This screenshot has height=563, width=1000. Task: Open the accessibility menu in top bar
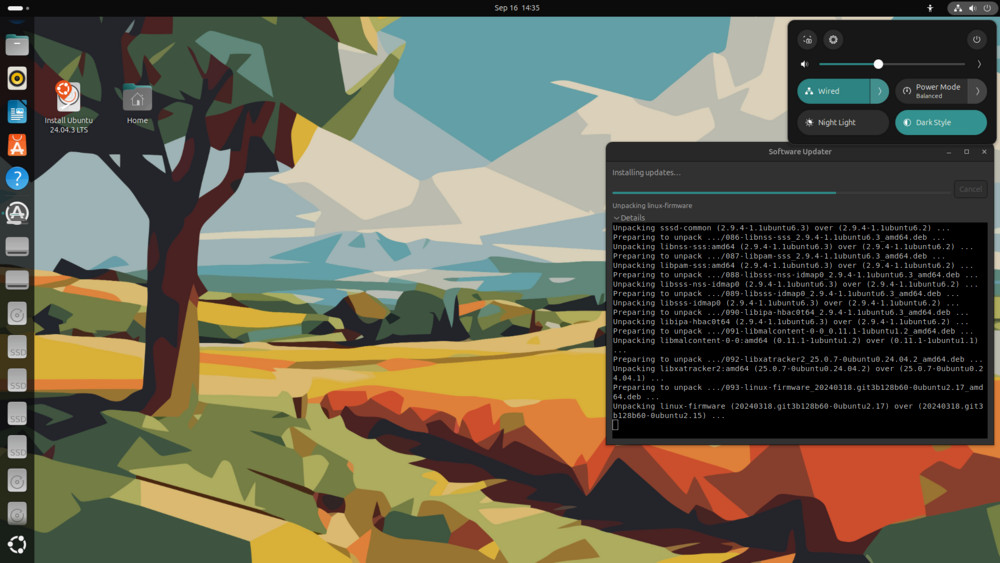pyautogui.click(x=930, y=8)
